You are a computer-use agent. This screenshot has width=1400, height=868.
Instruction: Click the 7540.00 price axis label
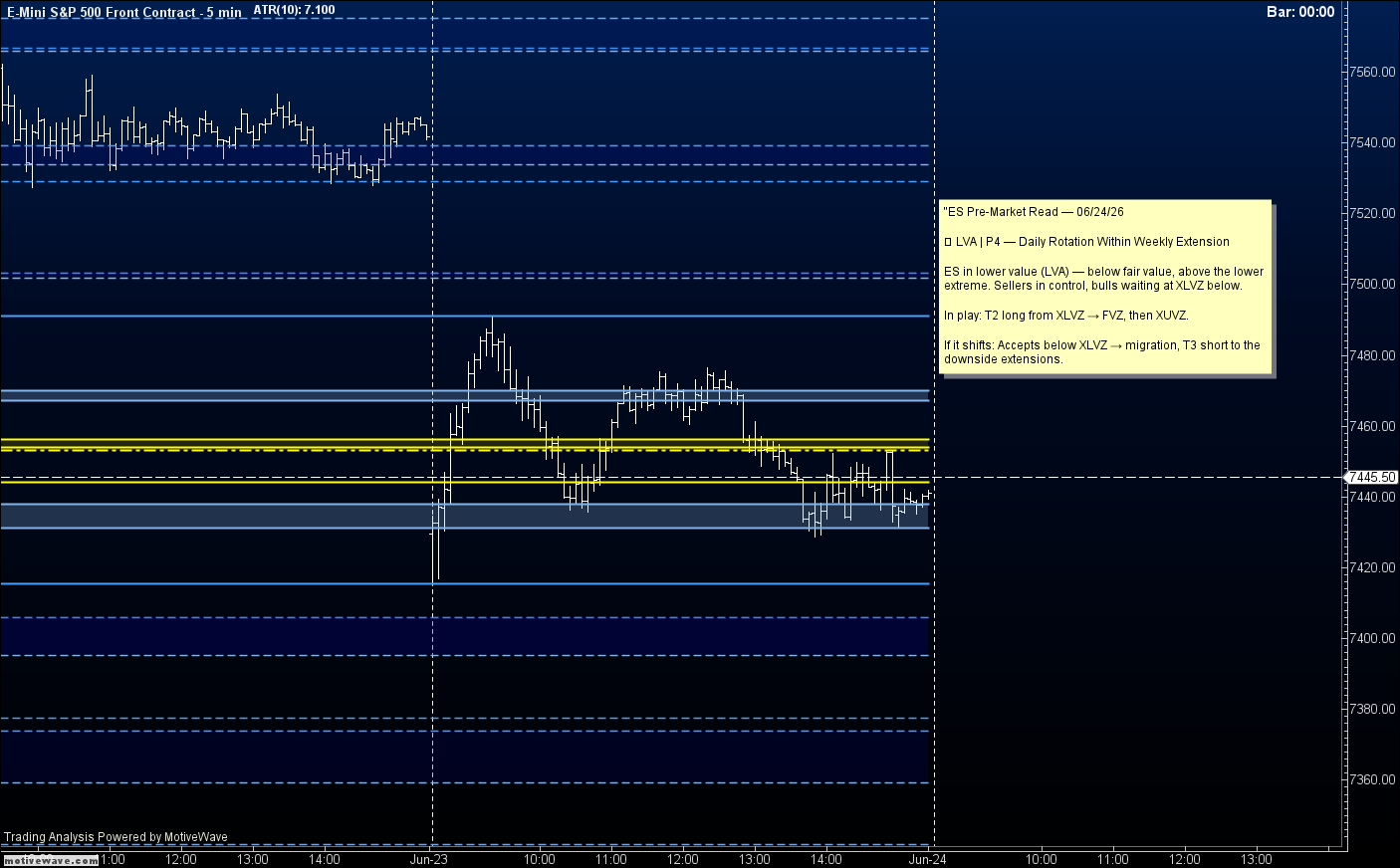1372,143
